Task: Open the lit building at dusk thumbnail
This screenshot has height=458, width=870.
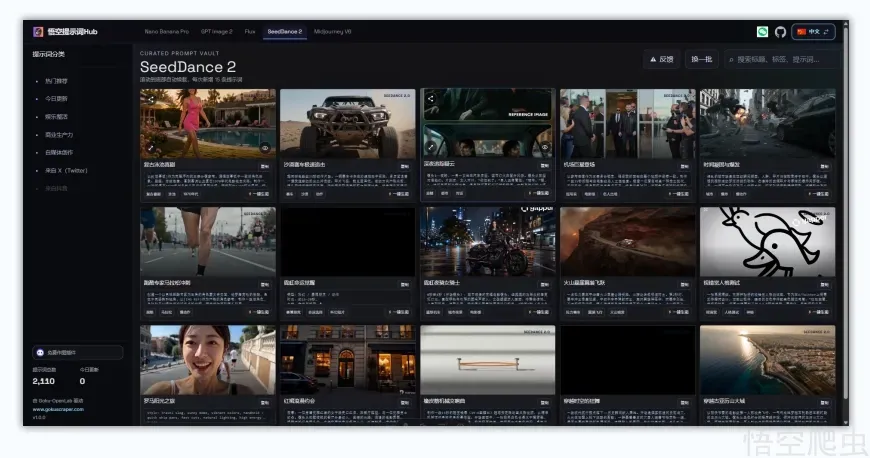Action: pyautogui.click(x=348, y=360)
